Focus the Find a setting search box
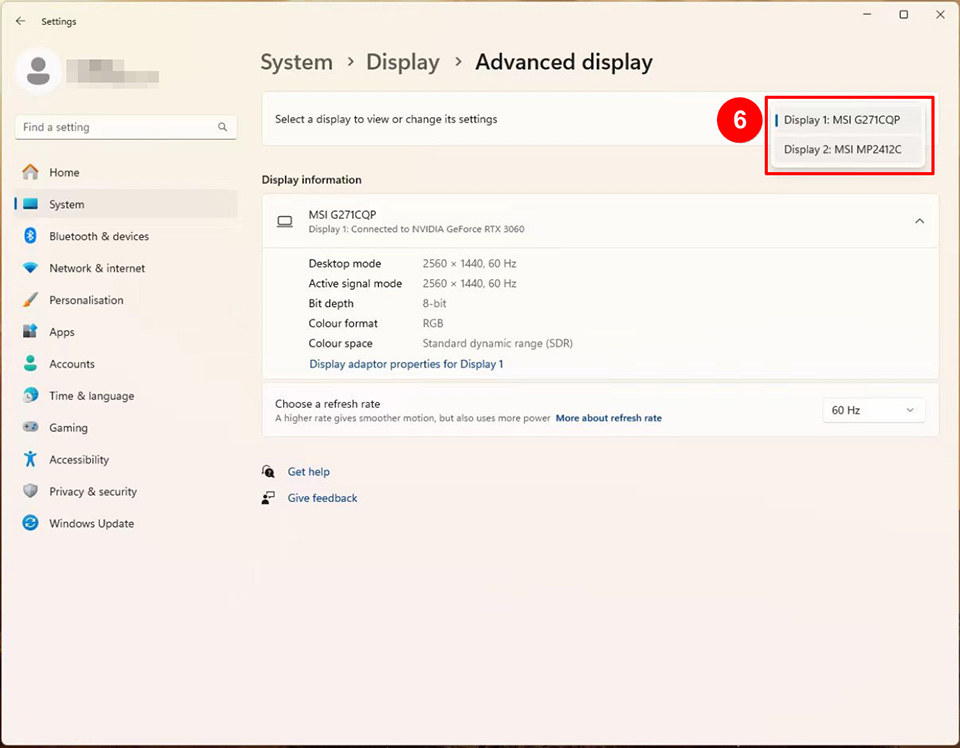This screenshot has width=960, height=748. pos(126,127)
